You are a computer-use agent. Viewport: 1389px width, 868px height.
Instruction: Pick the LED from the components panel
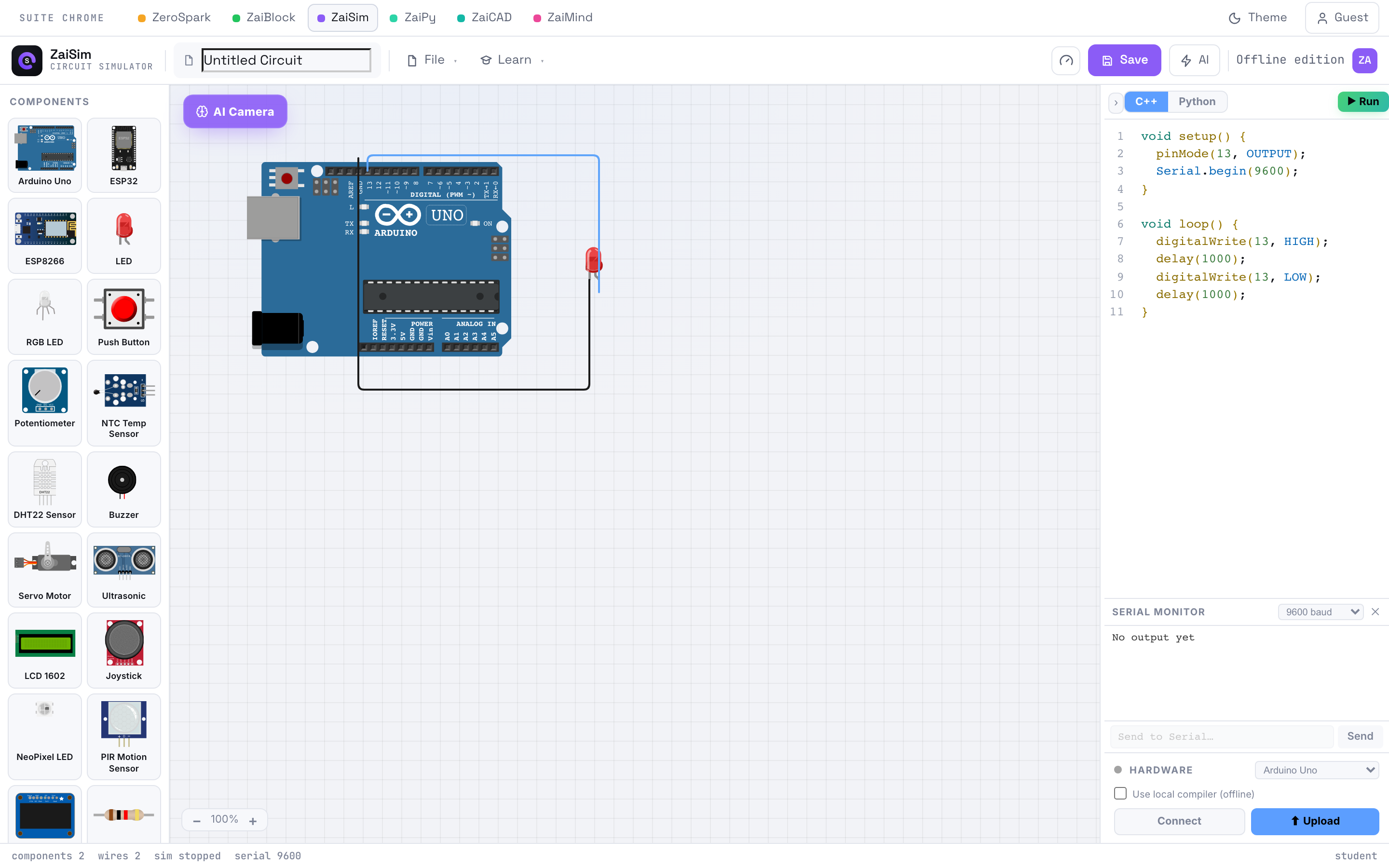pyautogui.click(x=123, y=235)
